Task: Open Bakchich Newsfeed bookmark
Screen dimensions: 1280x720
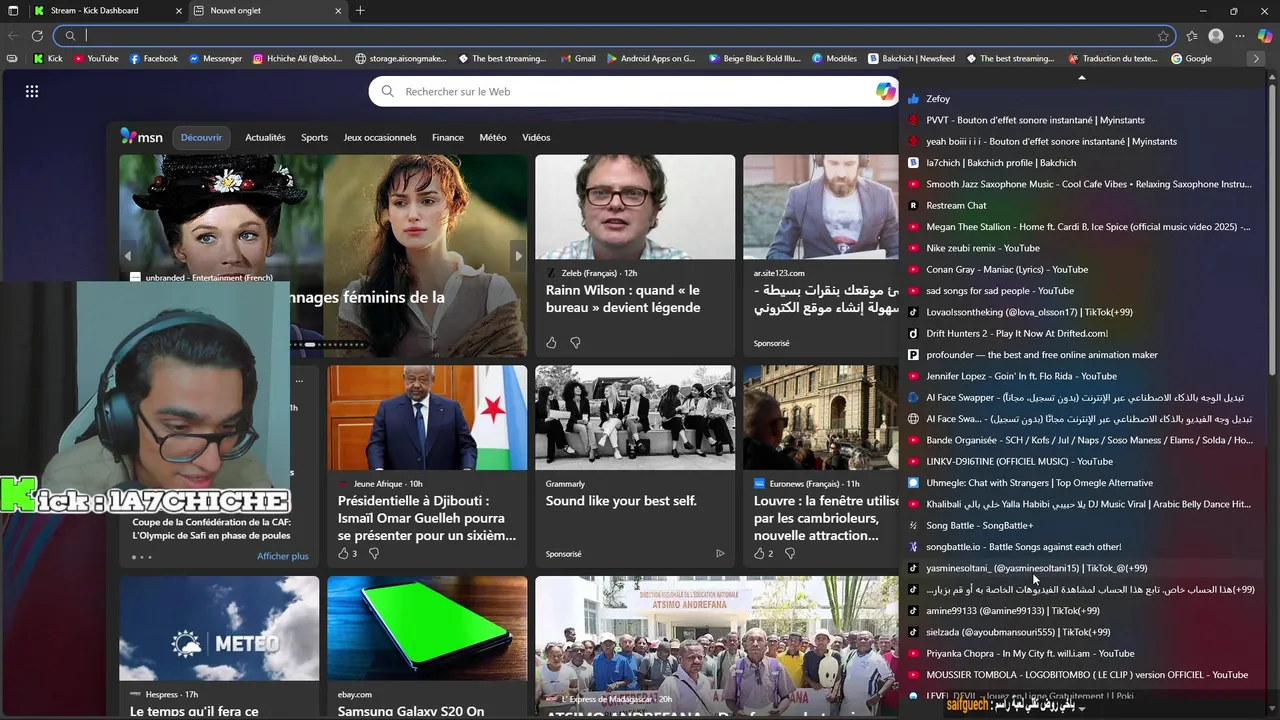Action: [911, 58]
